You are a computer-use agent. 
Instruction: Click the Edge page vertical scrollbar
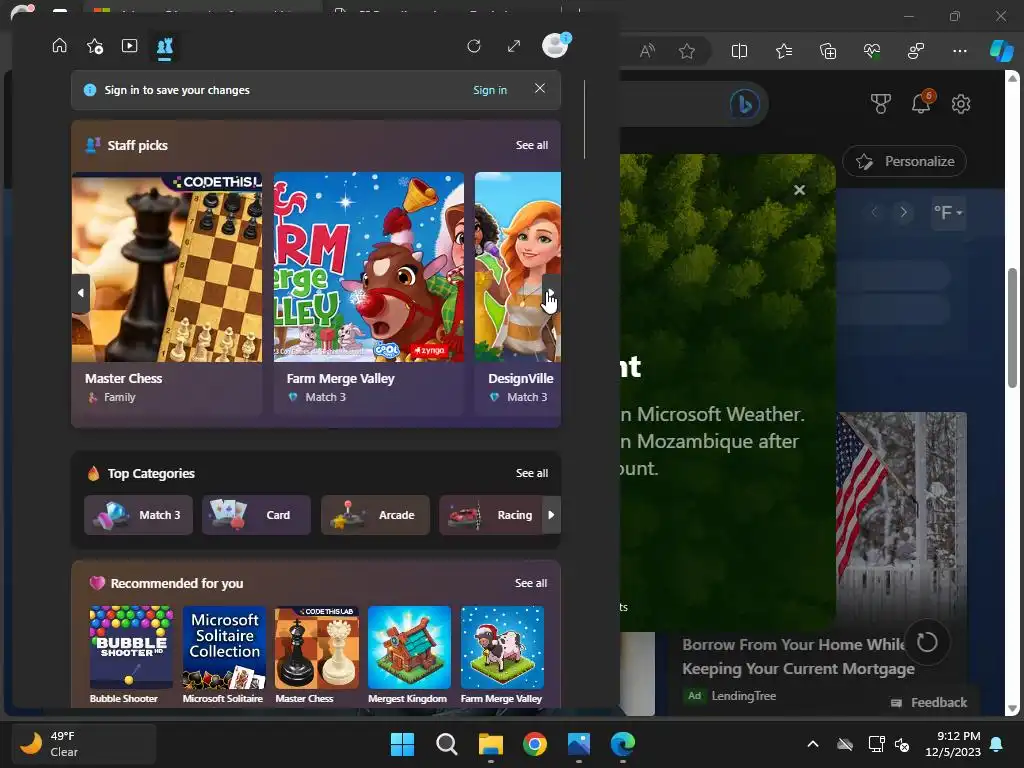1012,328
